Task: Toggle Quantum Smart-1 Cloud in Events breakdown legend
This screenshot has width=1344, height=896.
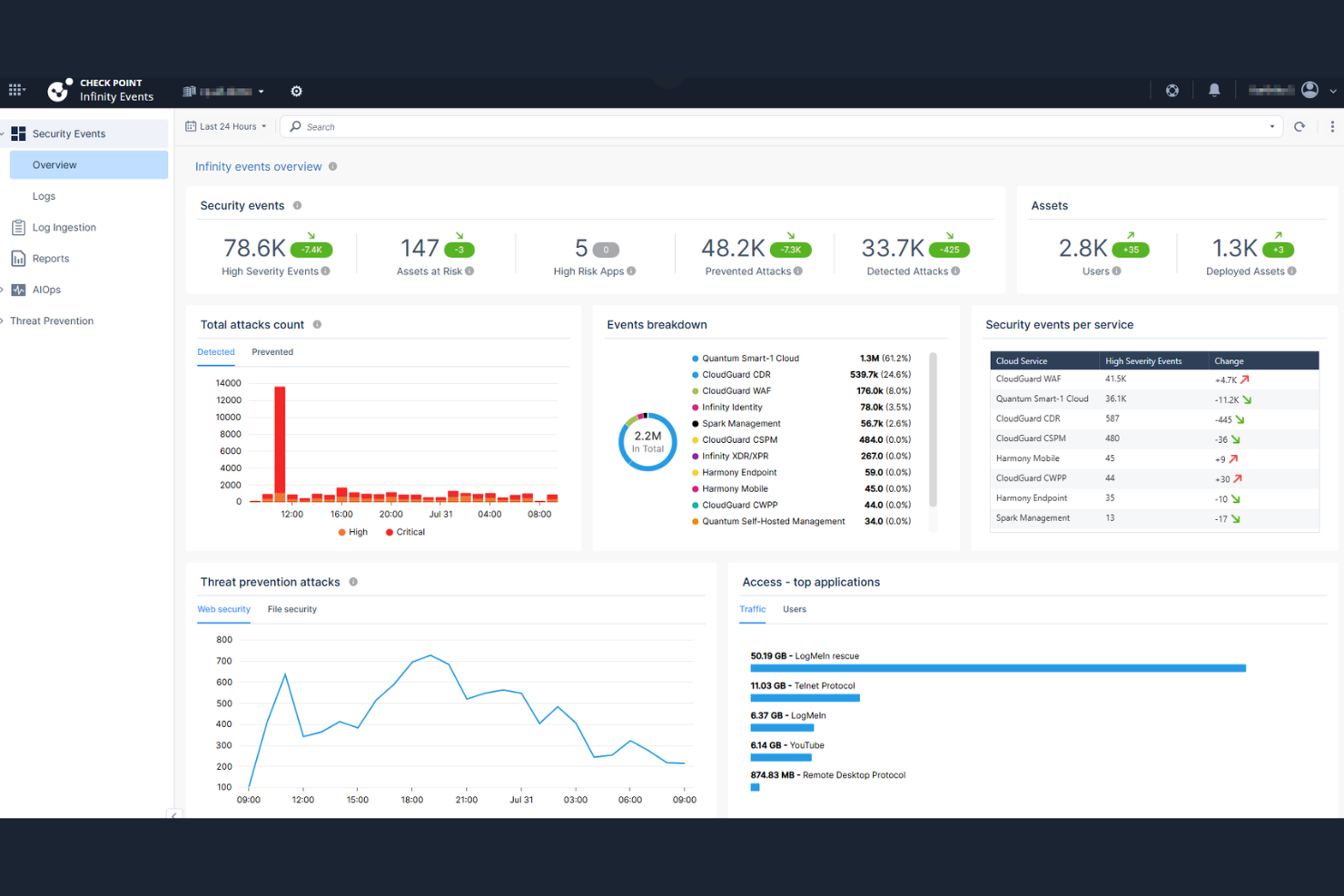Action: [751, 358]
